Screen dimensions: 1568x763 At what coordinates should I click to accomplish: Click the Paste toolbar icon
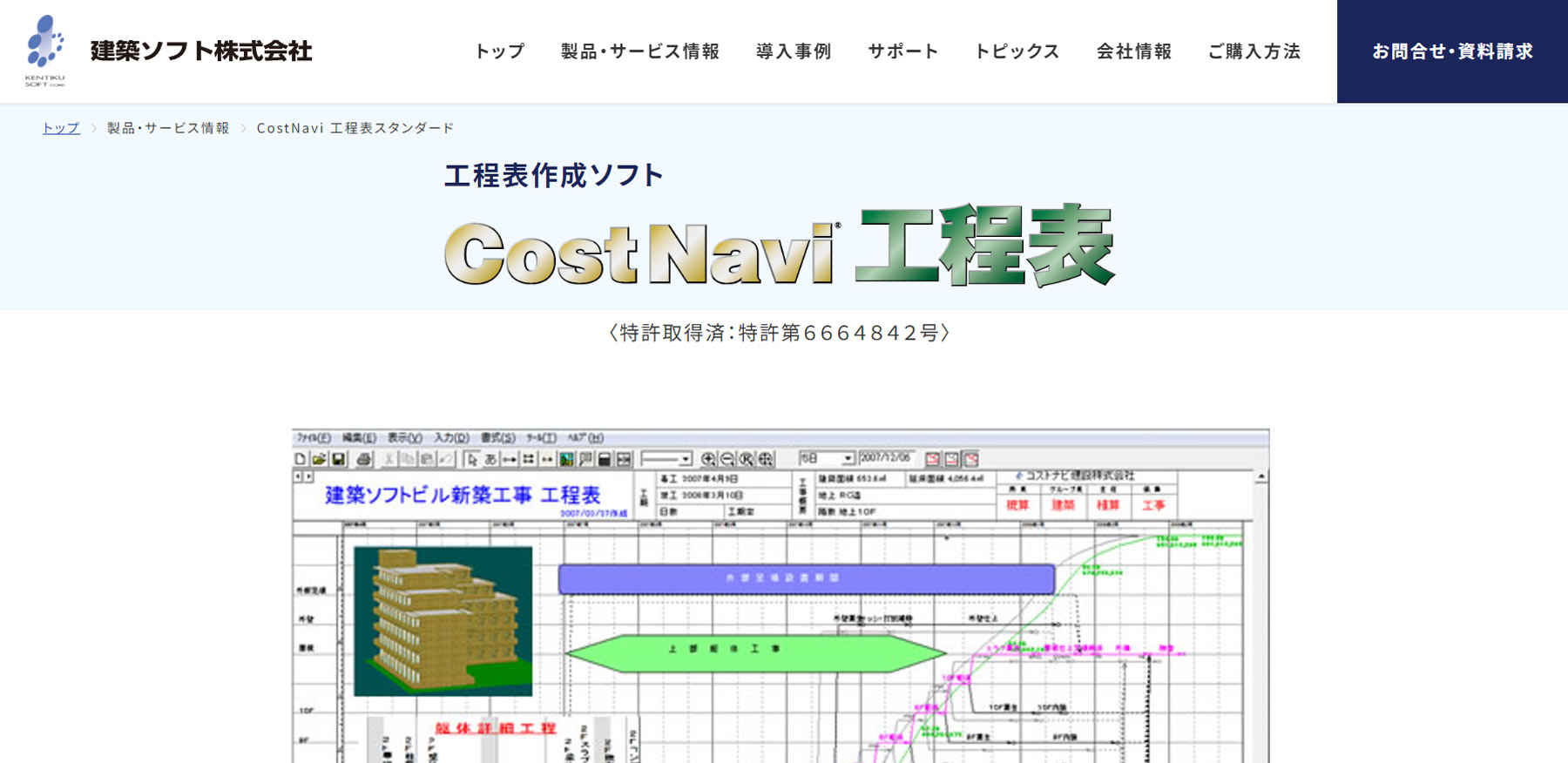(427, 459)
